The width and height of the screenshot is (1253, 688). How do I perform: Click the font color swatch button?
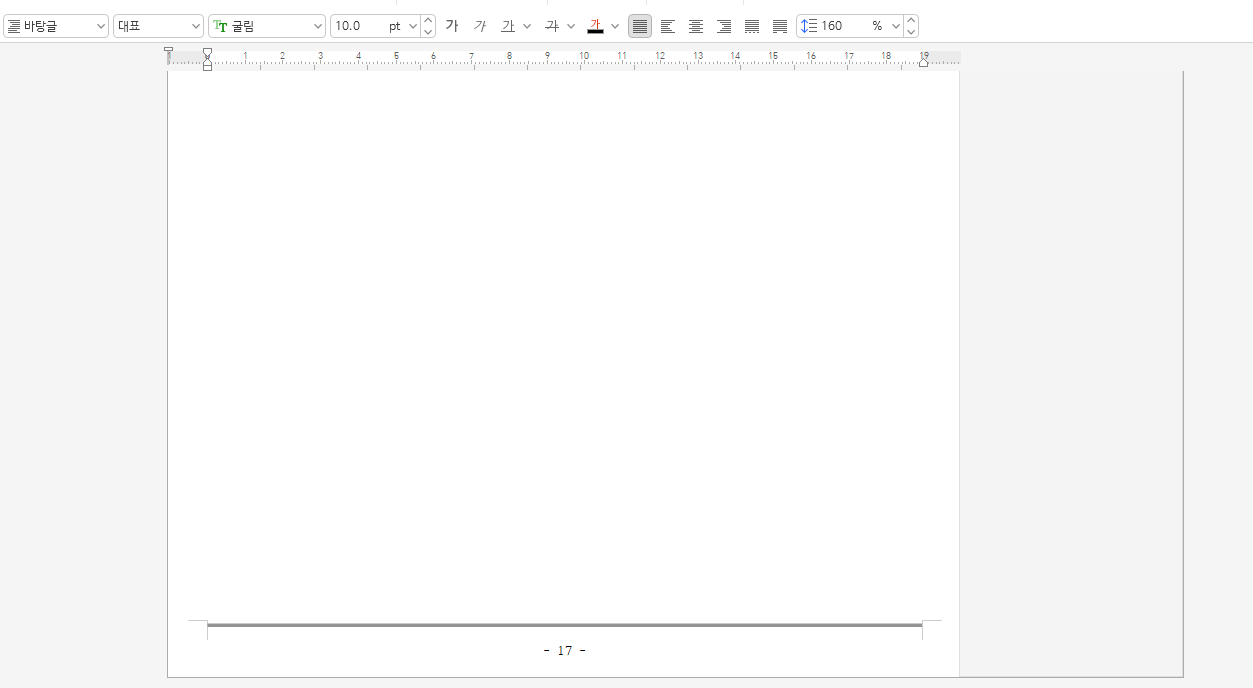coord(595,26)
